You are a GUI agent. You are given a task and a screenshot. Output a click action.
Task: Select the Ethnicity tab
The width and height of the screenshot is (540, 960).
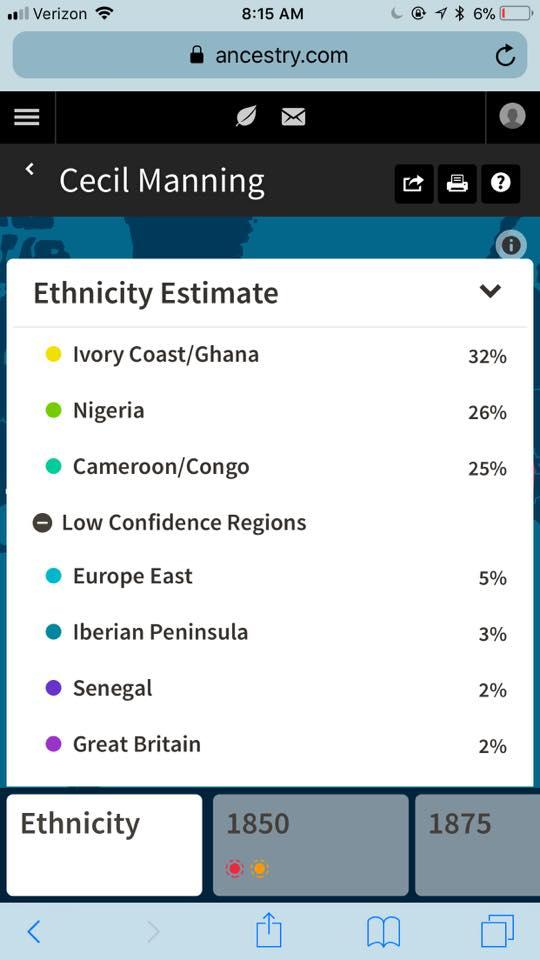104,845
